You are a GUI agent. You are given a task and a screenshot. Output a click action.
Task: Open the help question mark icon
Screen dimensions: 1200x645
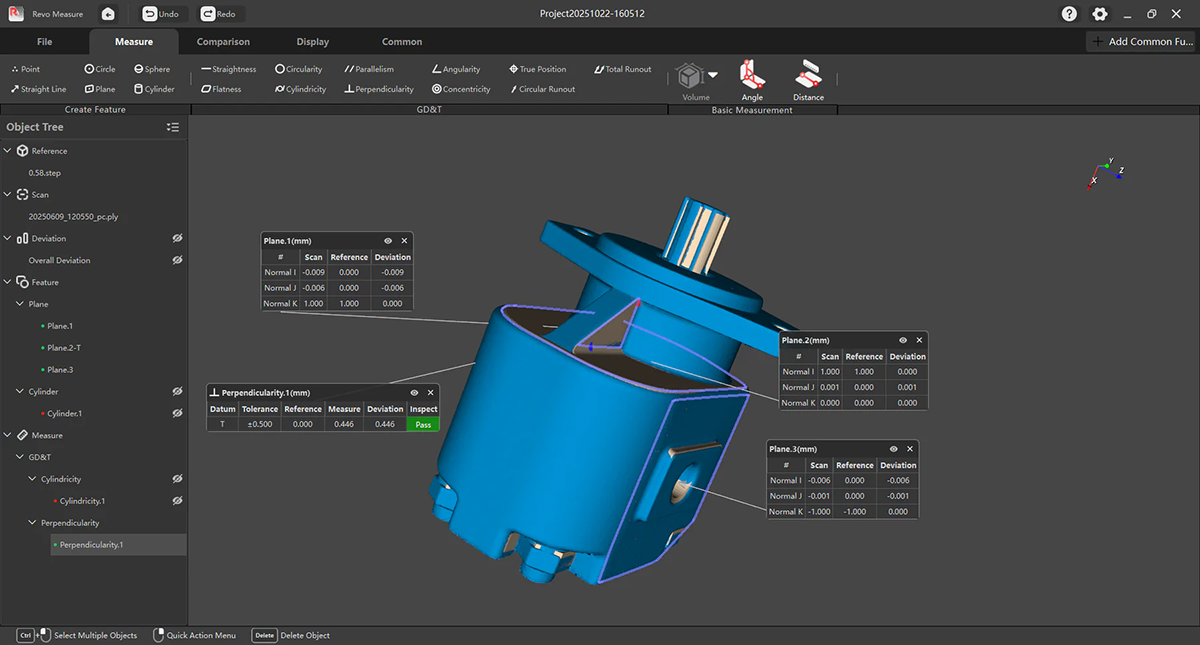(1069, 14)
